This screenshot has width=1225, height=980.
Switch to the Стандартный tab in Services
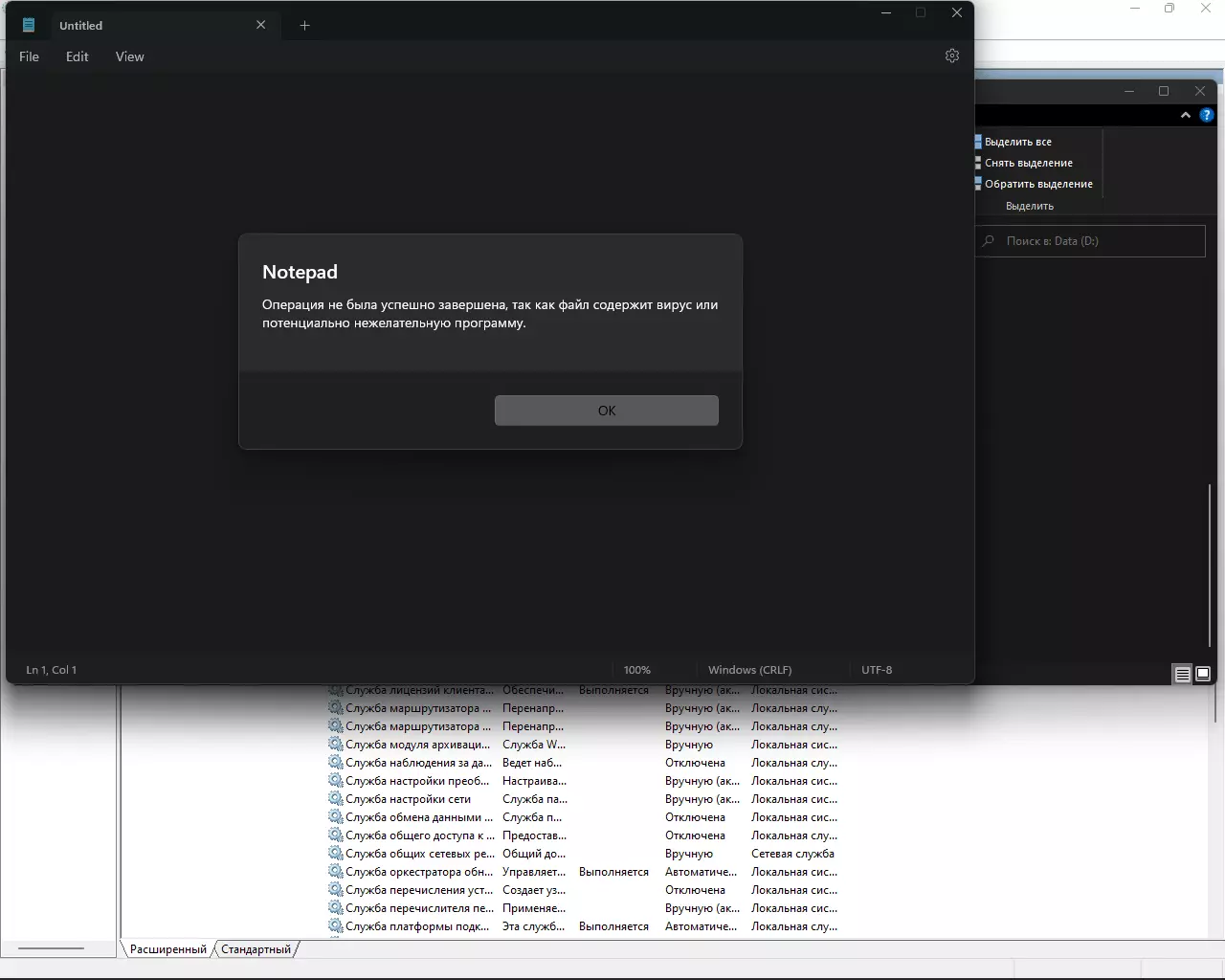click(256, 949)
